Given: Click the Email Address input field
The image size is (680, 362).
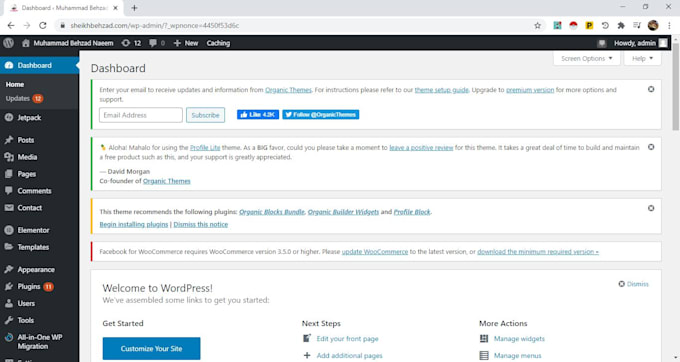Looking at the screenshot, I should [x=141, y=115].
